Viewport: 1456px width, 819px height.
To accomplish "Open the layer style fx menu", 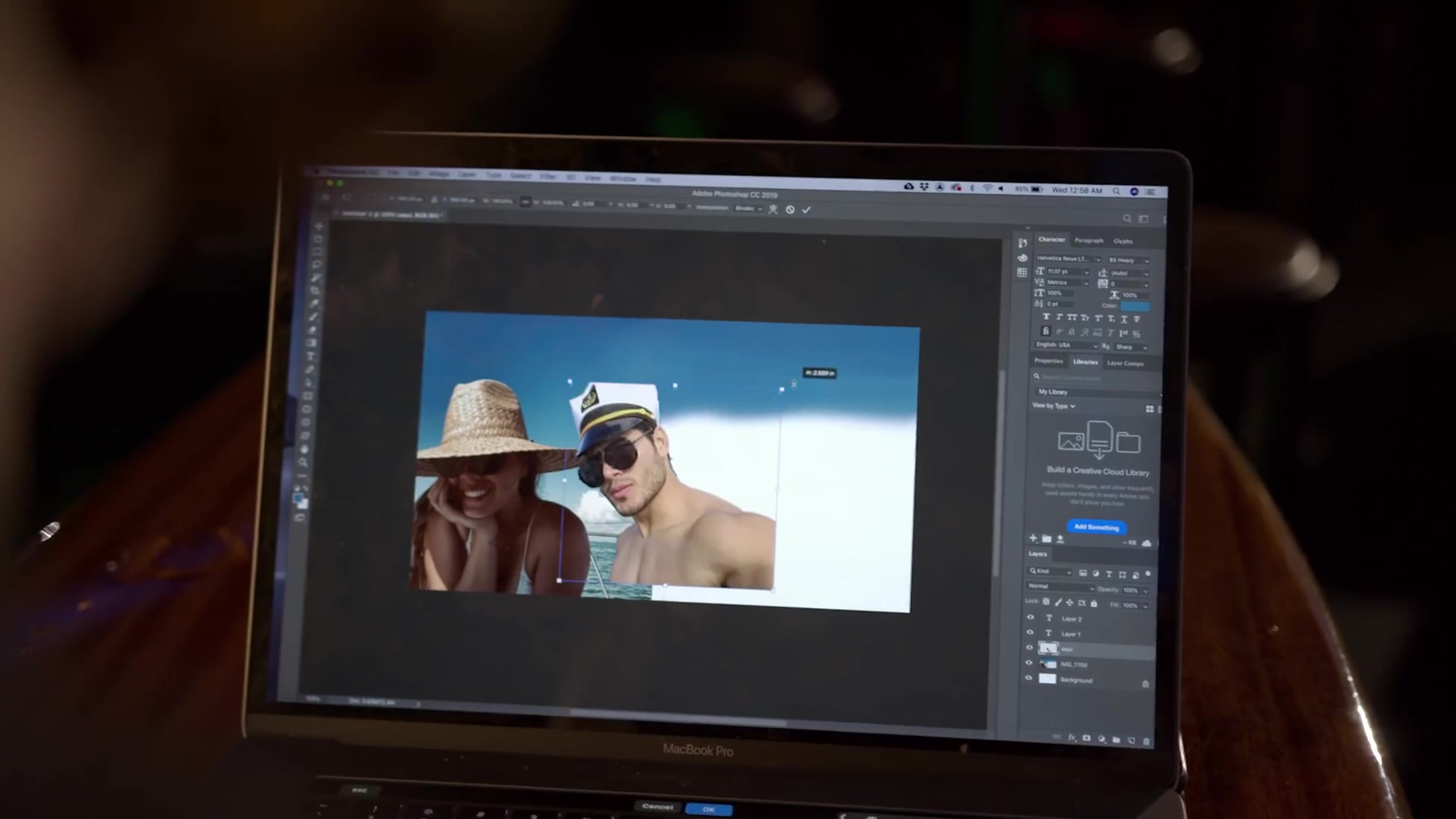I will coord(1072,738).
